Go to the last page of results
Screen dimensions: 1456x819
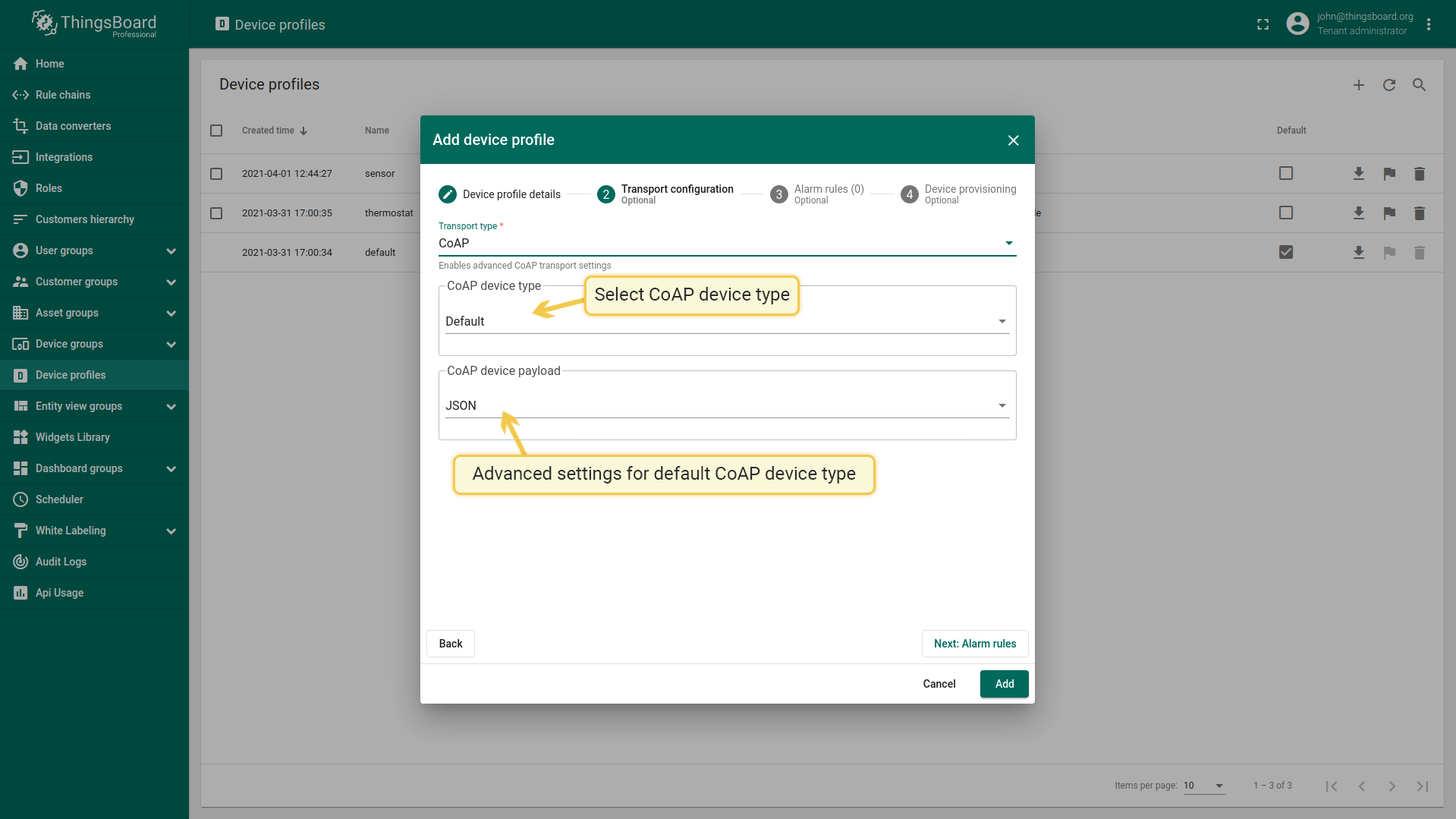click(1423, 786)
